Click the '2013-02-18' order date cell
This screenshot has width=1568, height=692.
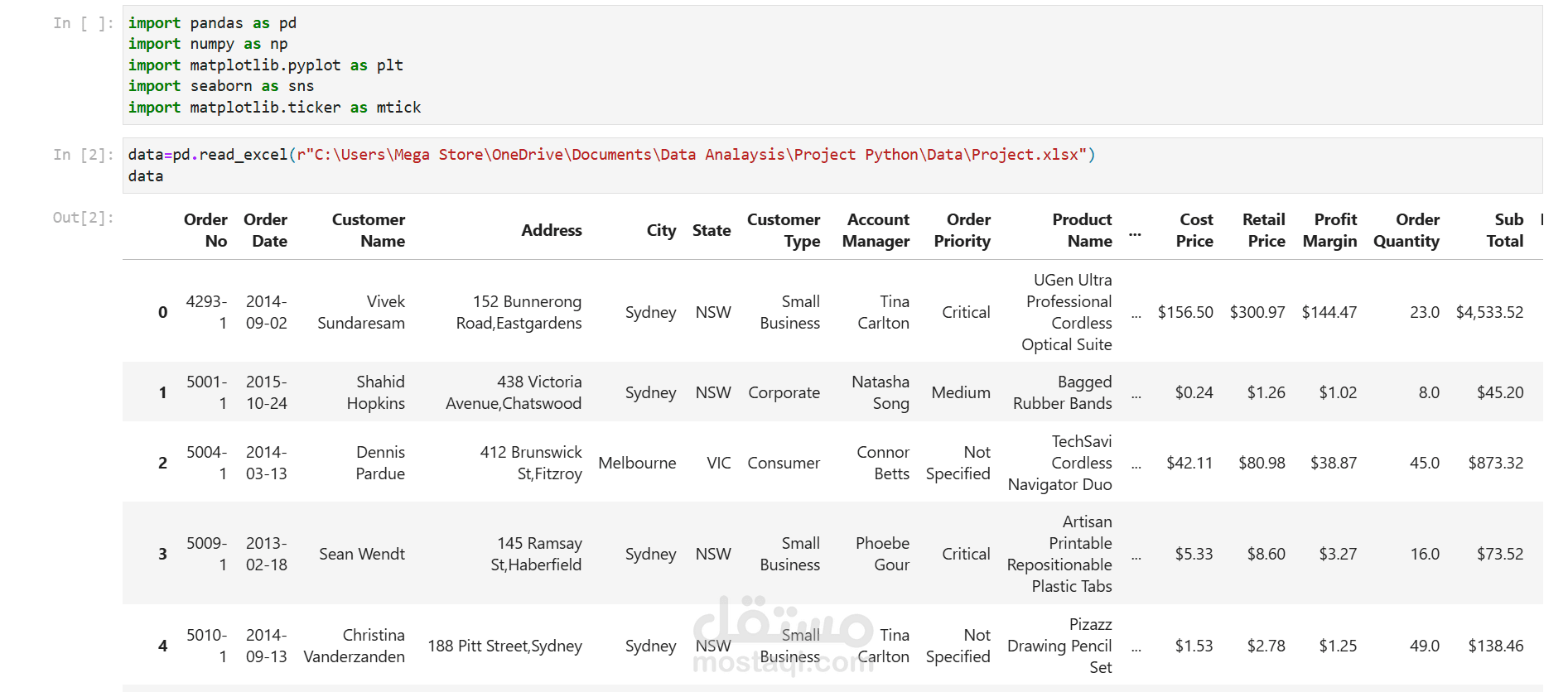[267, 554]
